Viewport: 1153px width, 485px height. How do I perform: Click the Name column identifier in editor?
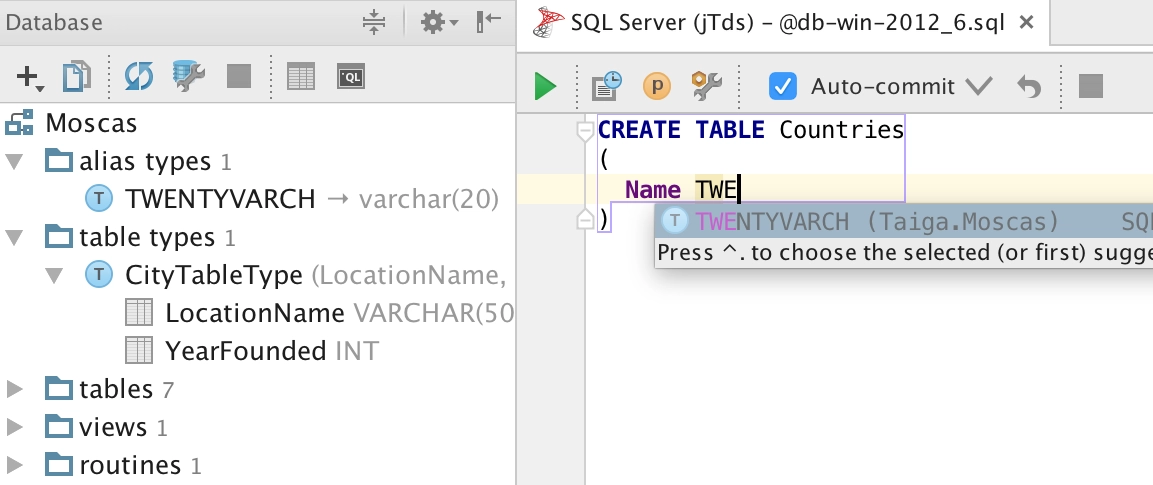point(652,190)
